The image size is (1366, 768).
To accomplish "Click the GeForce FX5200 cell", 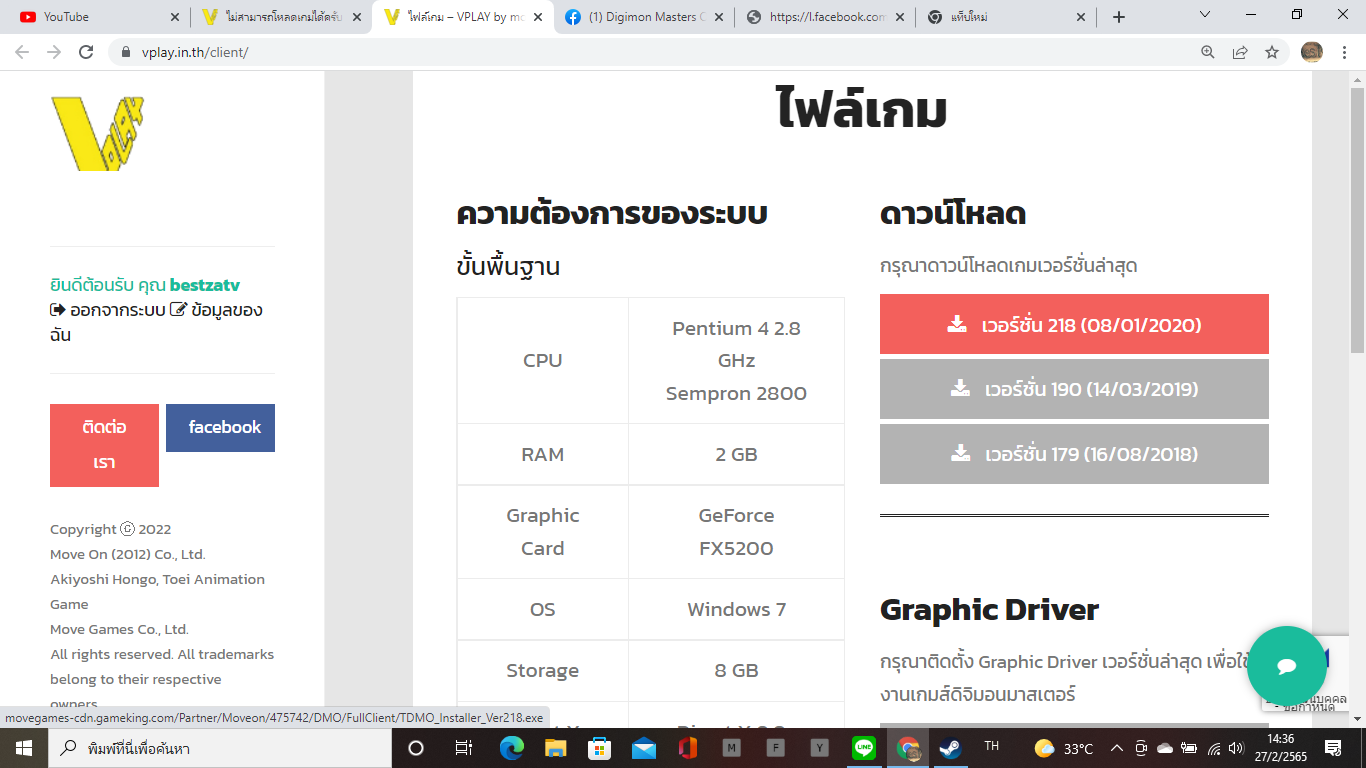I will 736,531.
